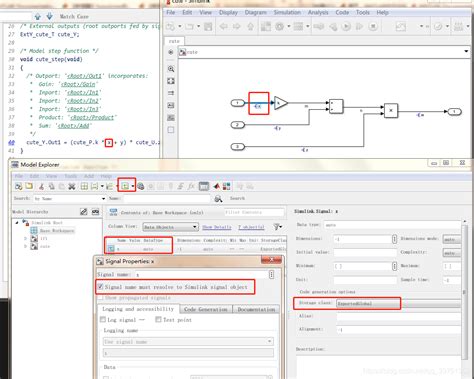Collapse the Simulink Root tree node
Image resolution: width=474 pixels, height=379 pixels.
point(17,222)
